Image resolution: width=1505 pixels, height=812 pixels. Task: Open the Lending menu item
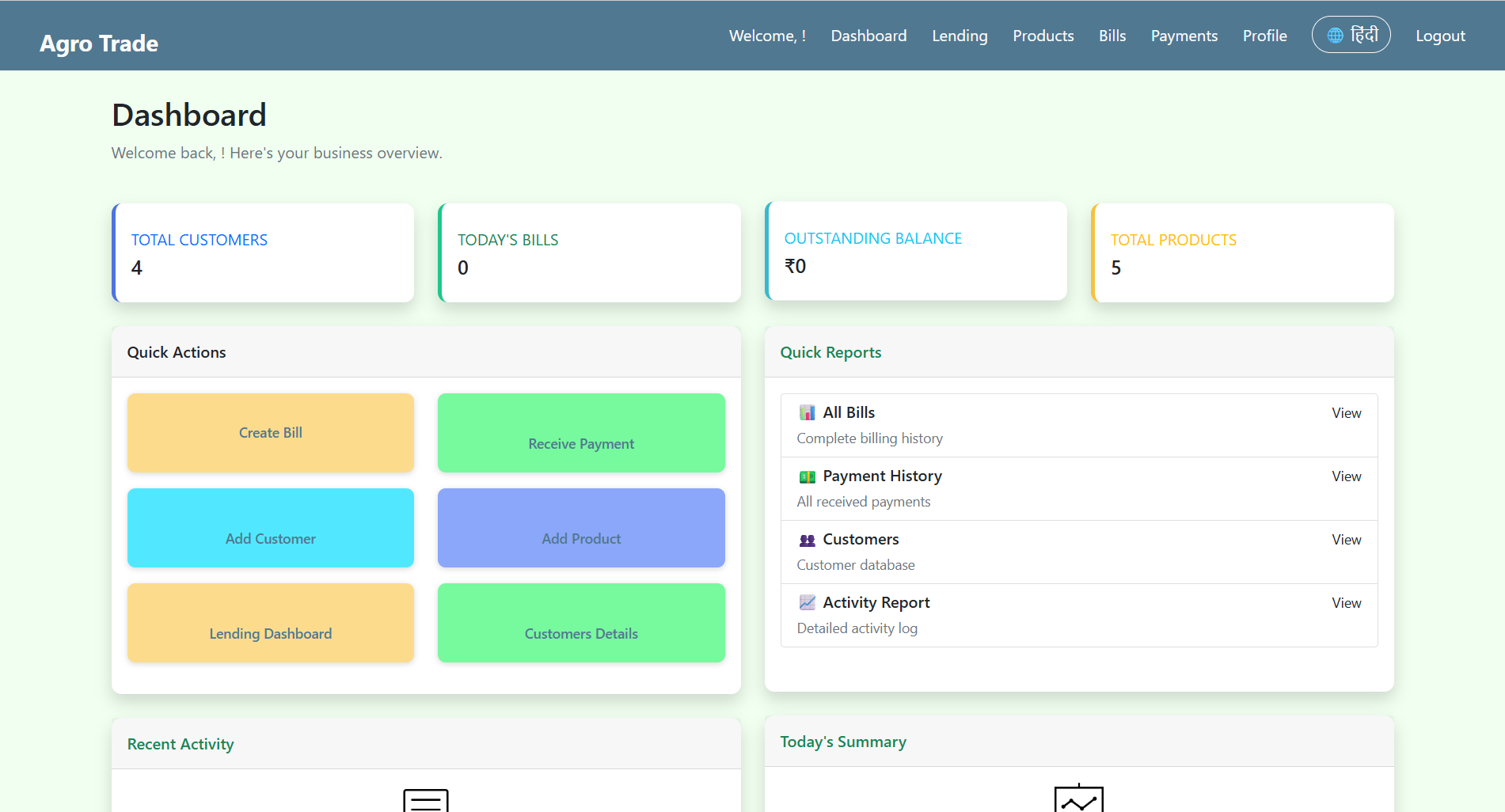click(960, 36)
